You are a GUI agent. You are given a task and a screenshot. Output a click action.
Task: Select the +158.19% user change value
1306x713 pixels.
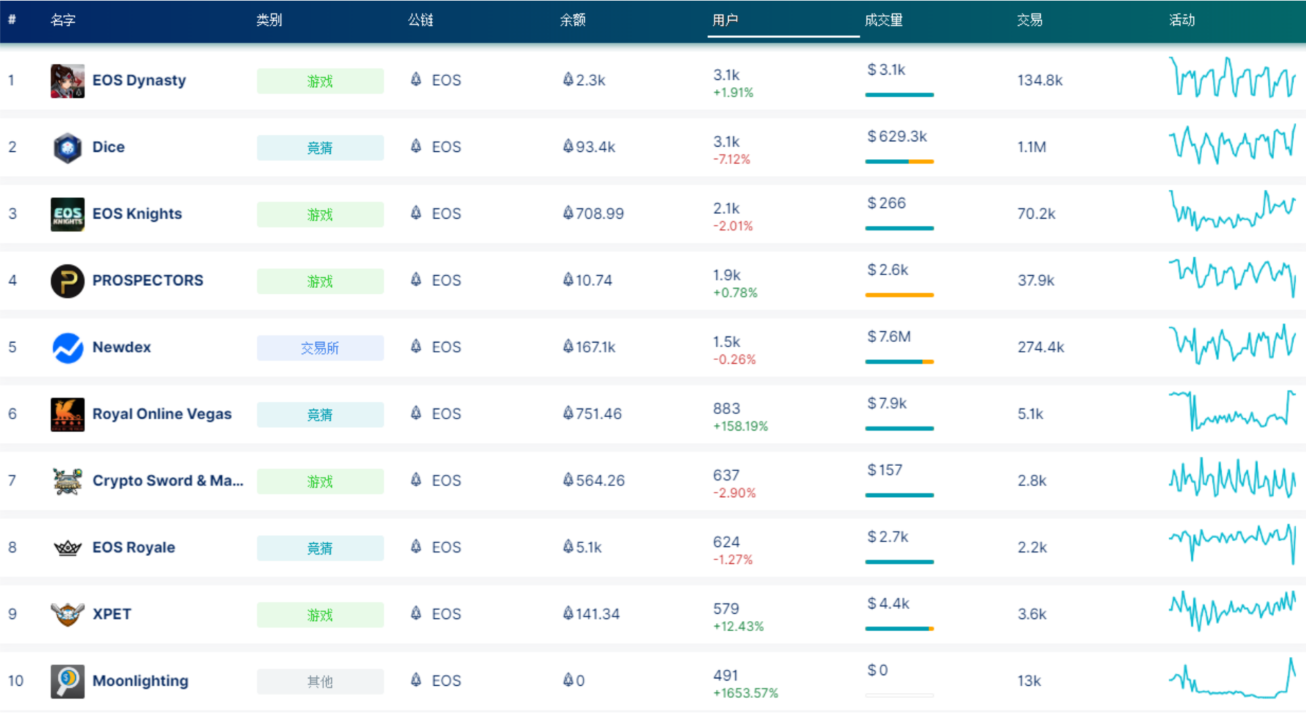tap(741, 426)
